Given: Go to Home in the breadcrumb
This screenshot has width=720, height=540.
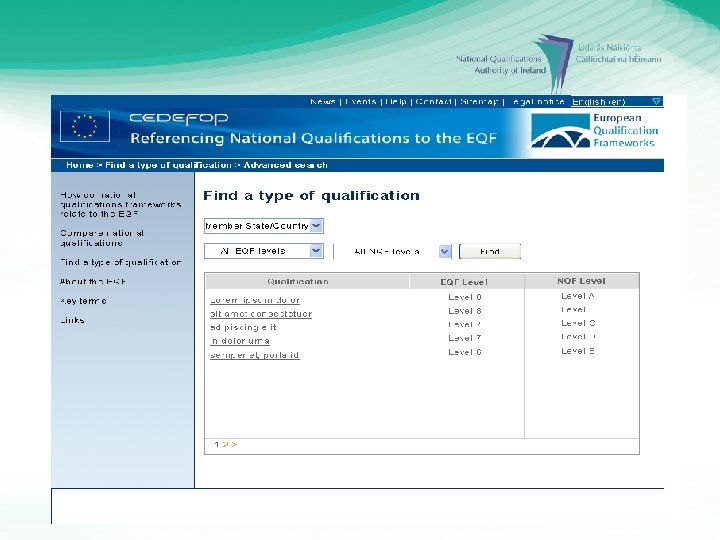Looking at the screenshot, I should coord(79,165).
